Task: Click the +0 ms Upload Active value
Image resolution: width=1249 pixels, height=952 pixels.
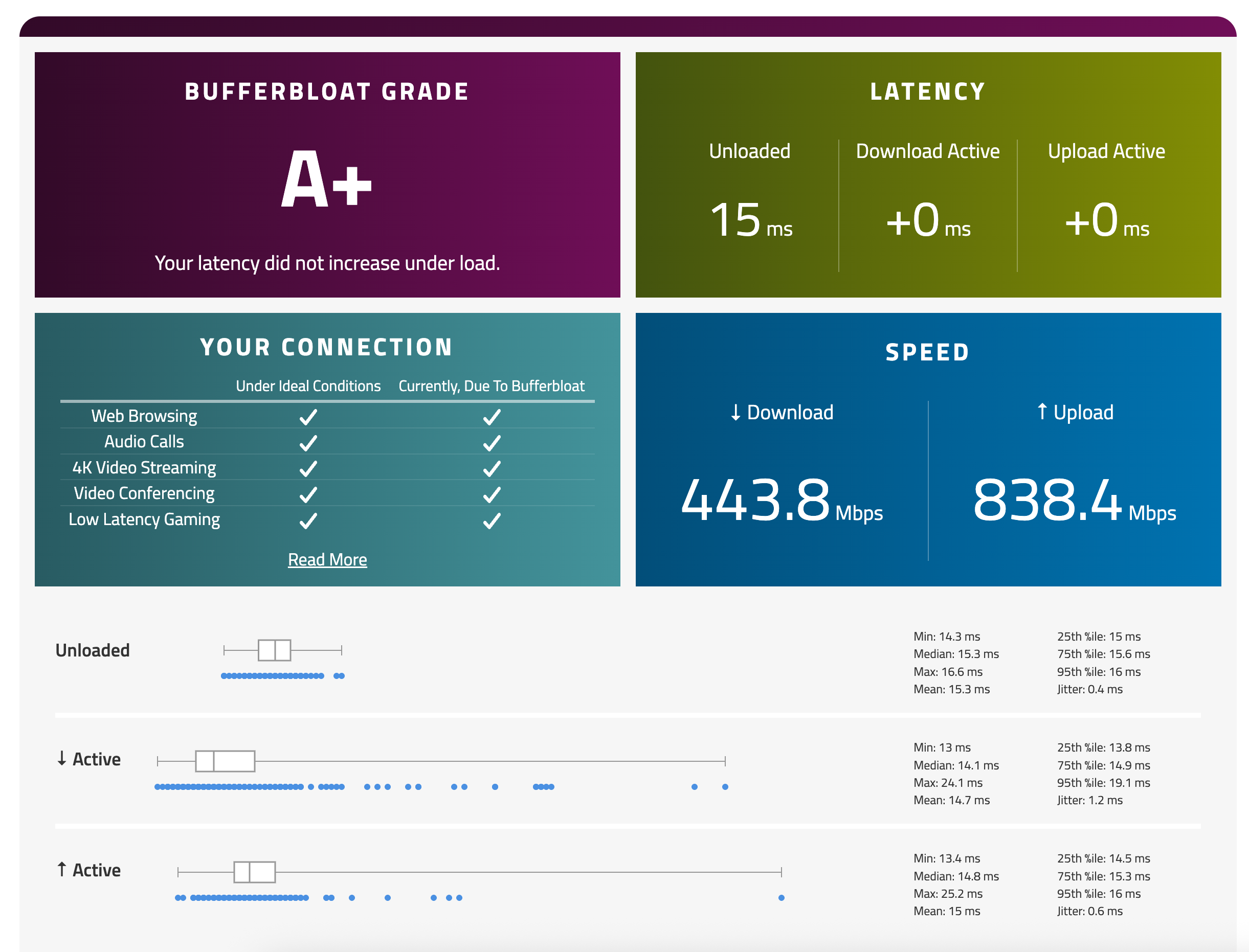Action: (1106, 220)
